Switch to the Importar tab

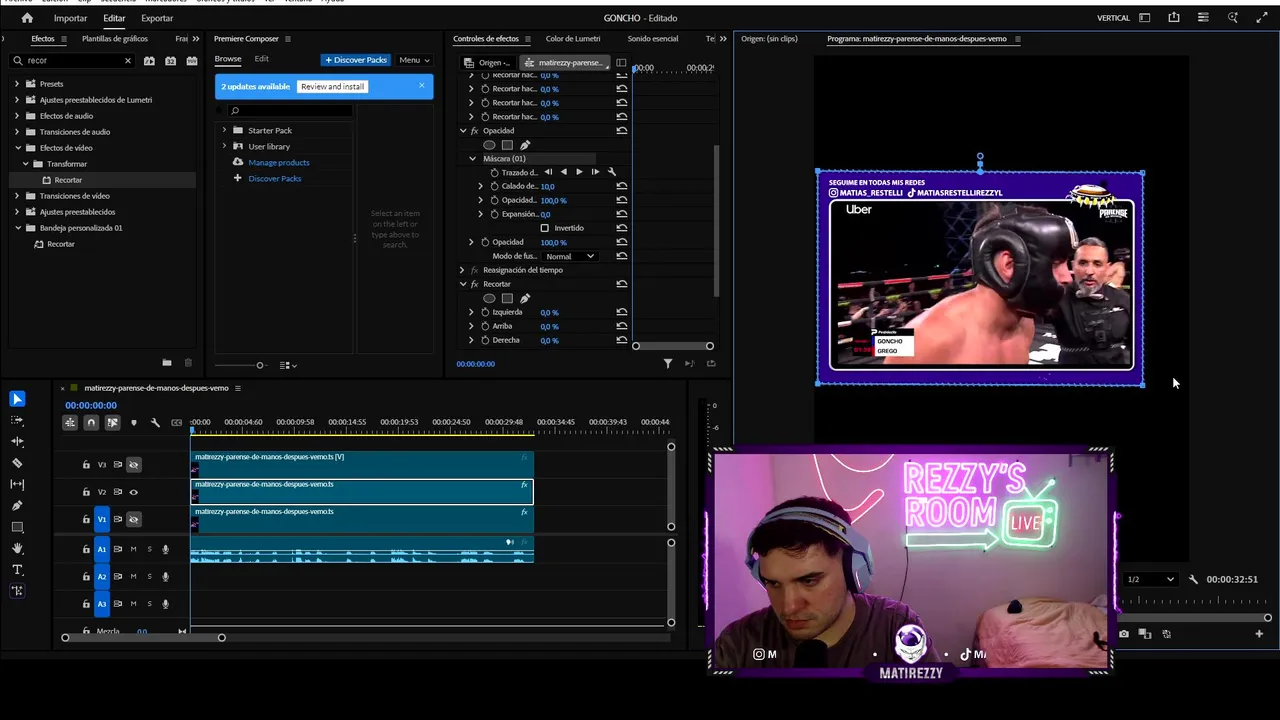coord(70,18)
